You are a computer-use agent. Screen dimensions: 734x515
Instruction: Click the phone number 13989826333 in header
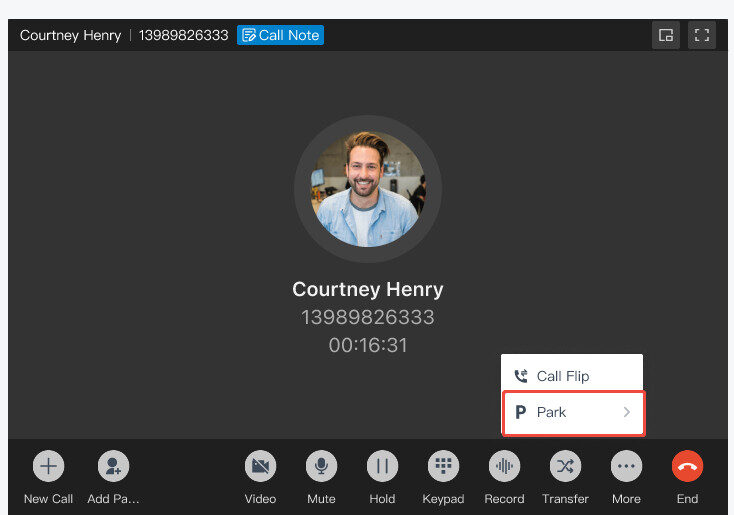tap(184, 35)
